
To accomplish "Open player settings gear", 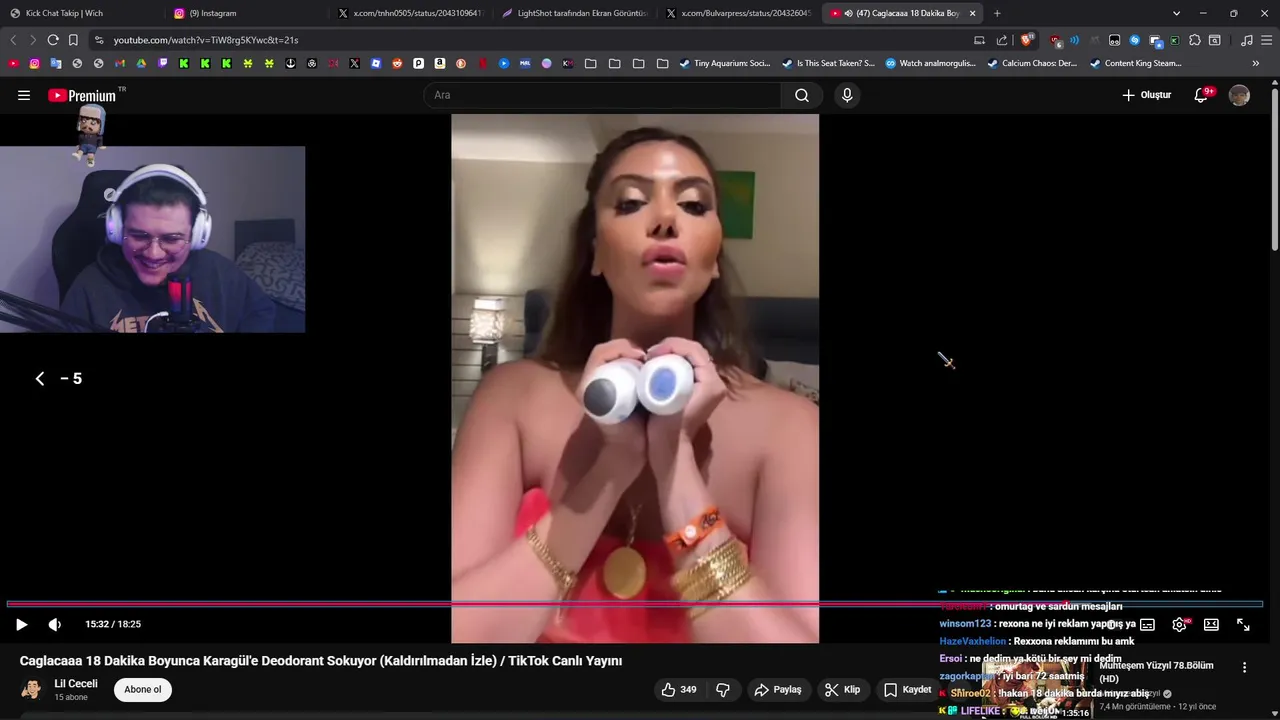I will click(1179, 624).
